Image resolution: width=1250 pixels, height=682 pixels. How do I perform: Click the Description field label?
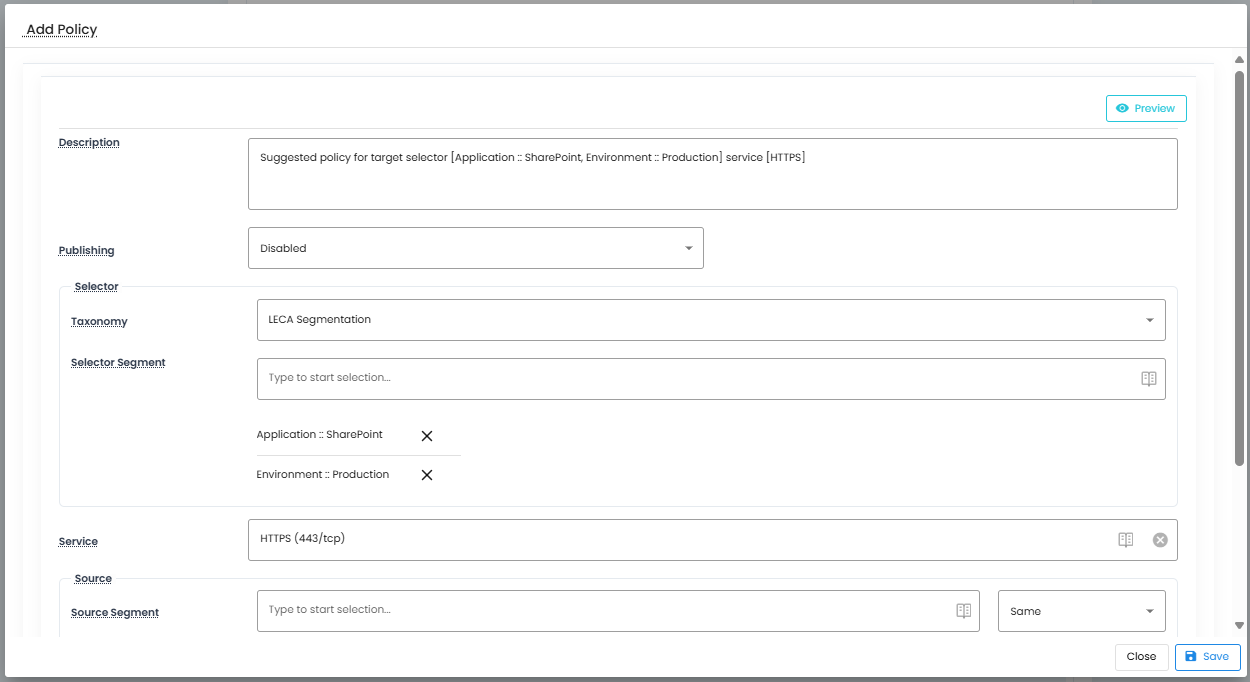[x=89, y=143]
